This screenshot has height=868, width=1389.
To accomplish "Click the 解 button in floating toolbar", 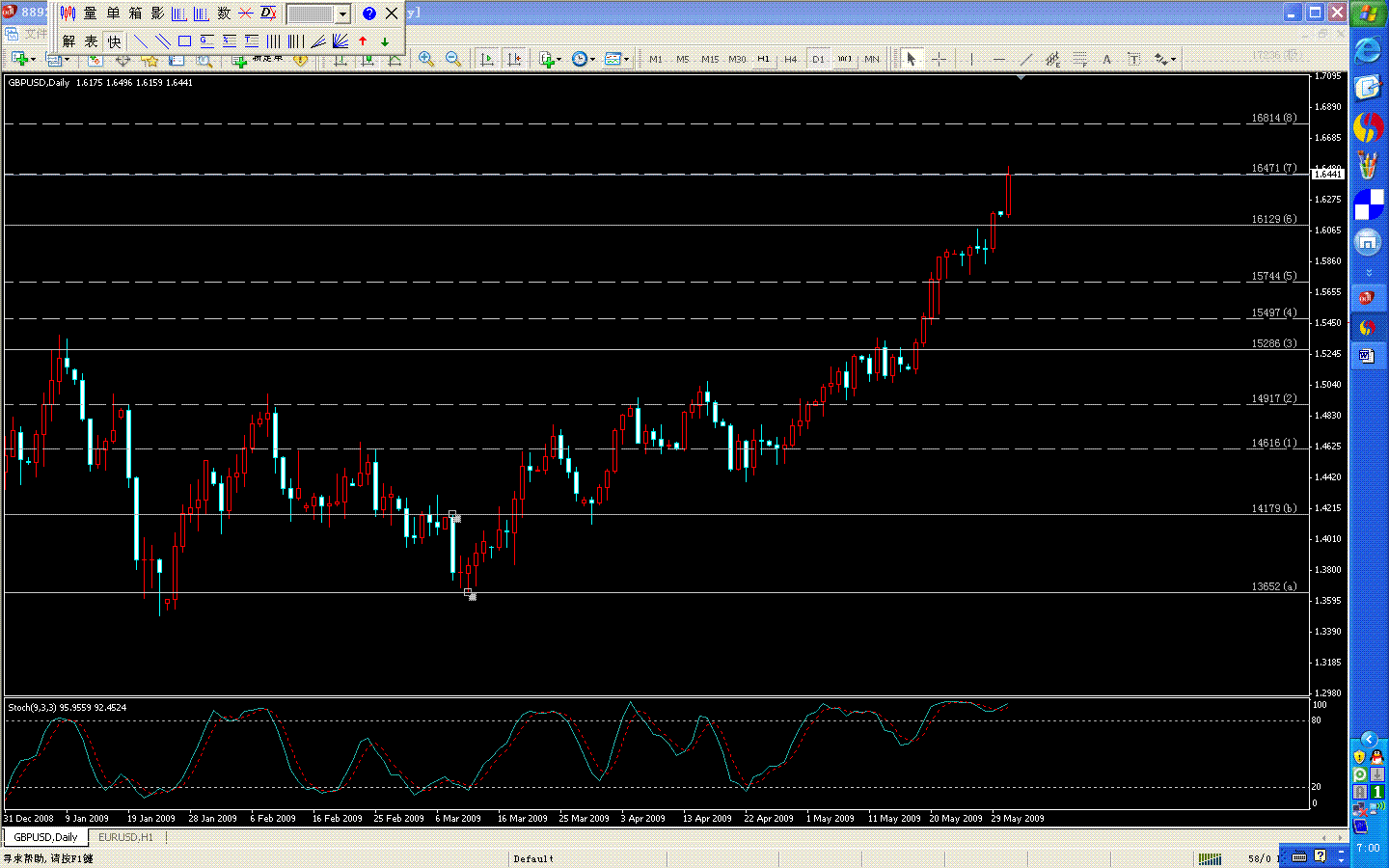I will (x=68, y=41).
